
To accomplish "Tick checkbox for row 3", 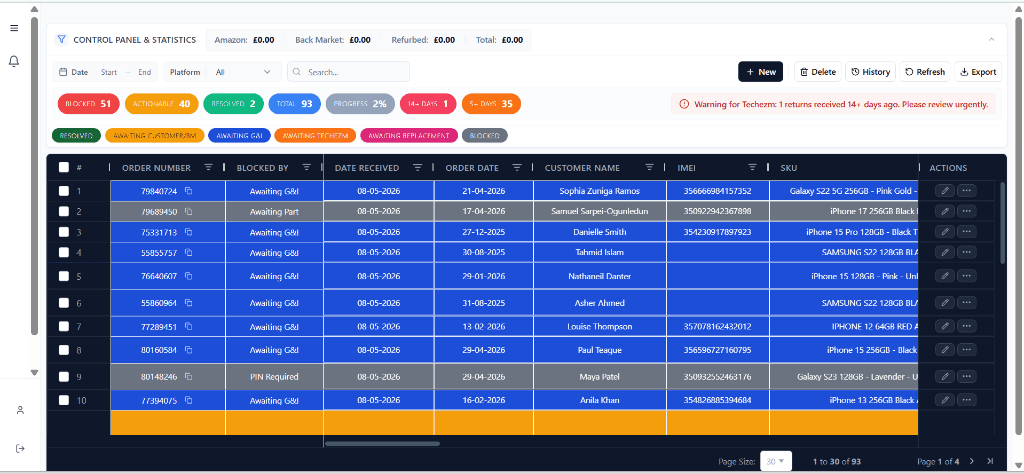I will pos(63,232).
